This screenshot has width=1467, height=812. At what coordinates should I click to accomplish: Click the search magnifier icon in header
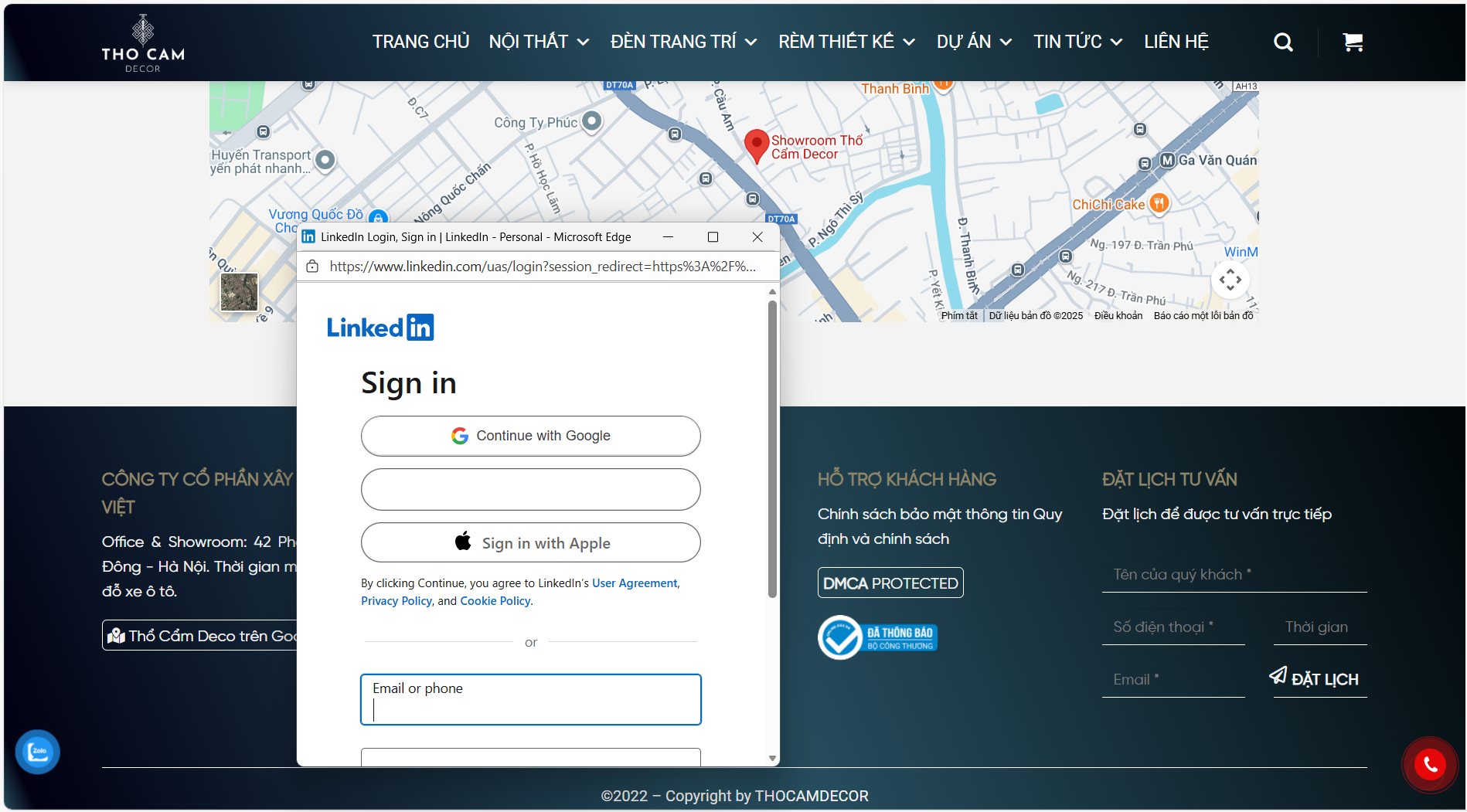pyautogui.click(x=1283, y=42)
